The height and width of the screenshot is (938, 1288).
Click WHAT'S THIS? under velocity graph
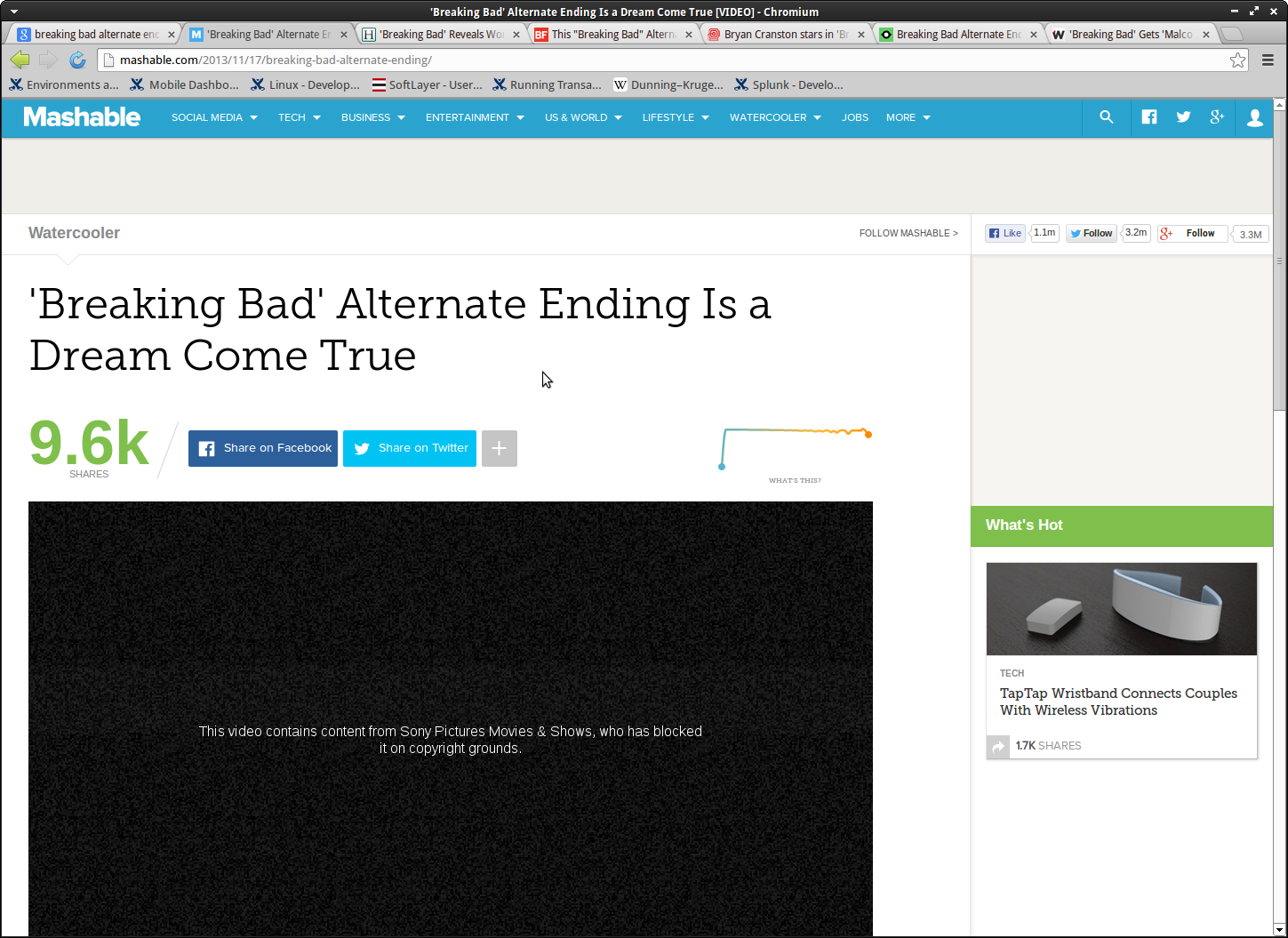pos(795,480)
